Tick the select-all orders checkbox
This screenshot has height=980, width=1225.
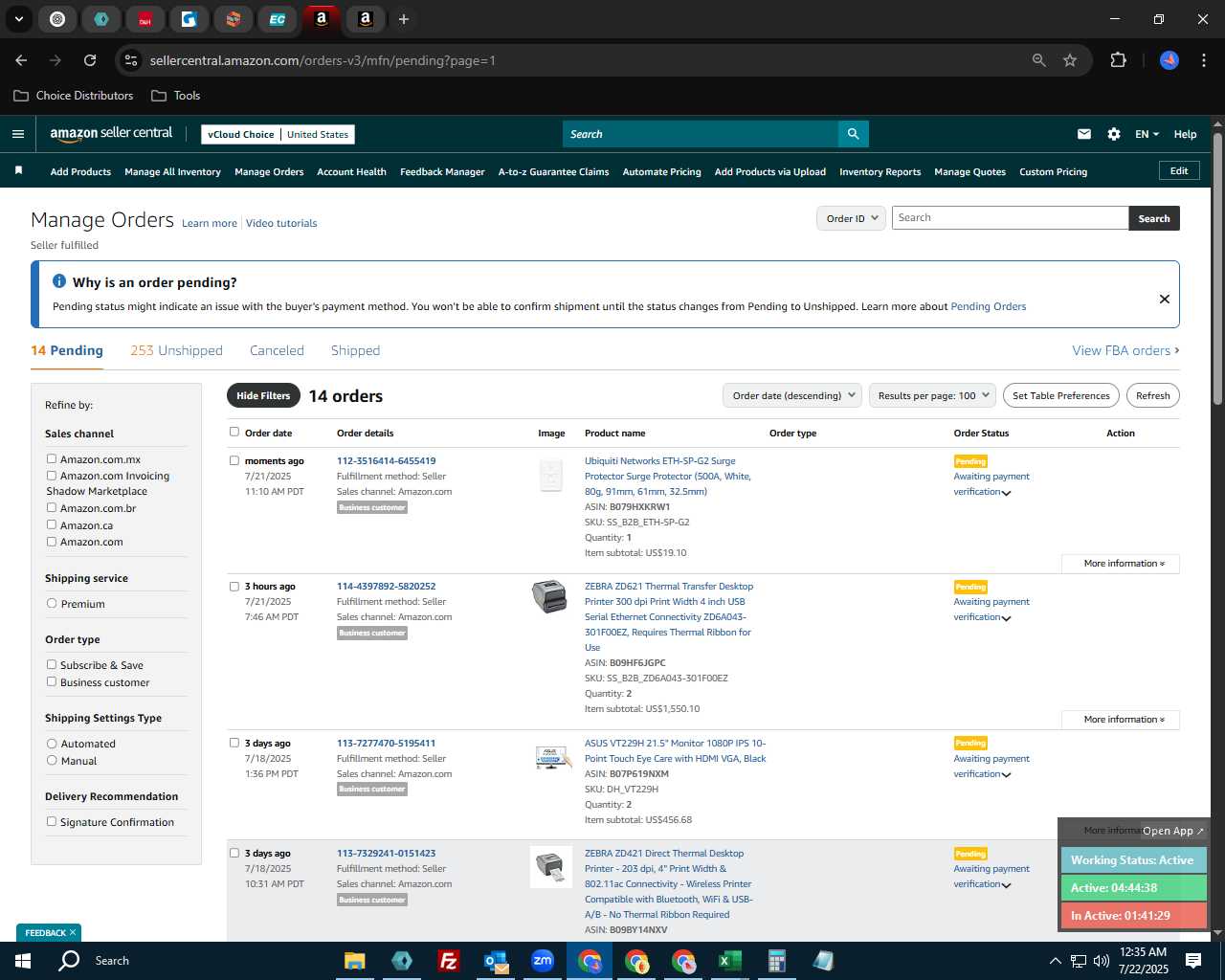234,432
